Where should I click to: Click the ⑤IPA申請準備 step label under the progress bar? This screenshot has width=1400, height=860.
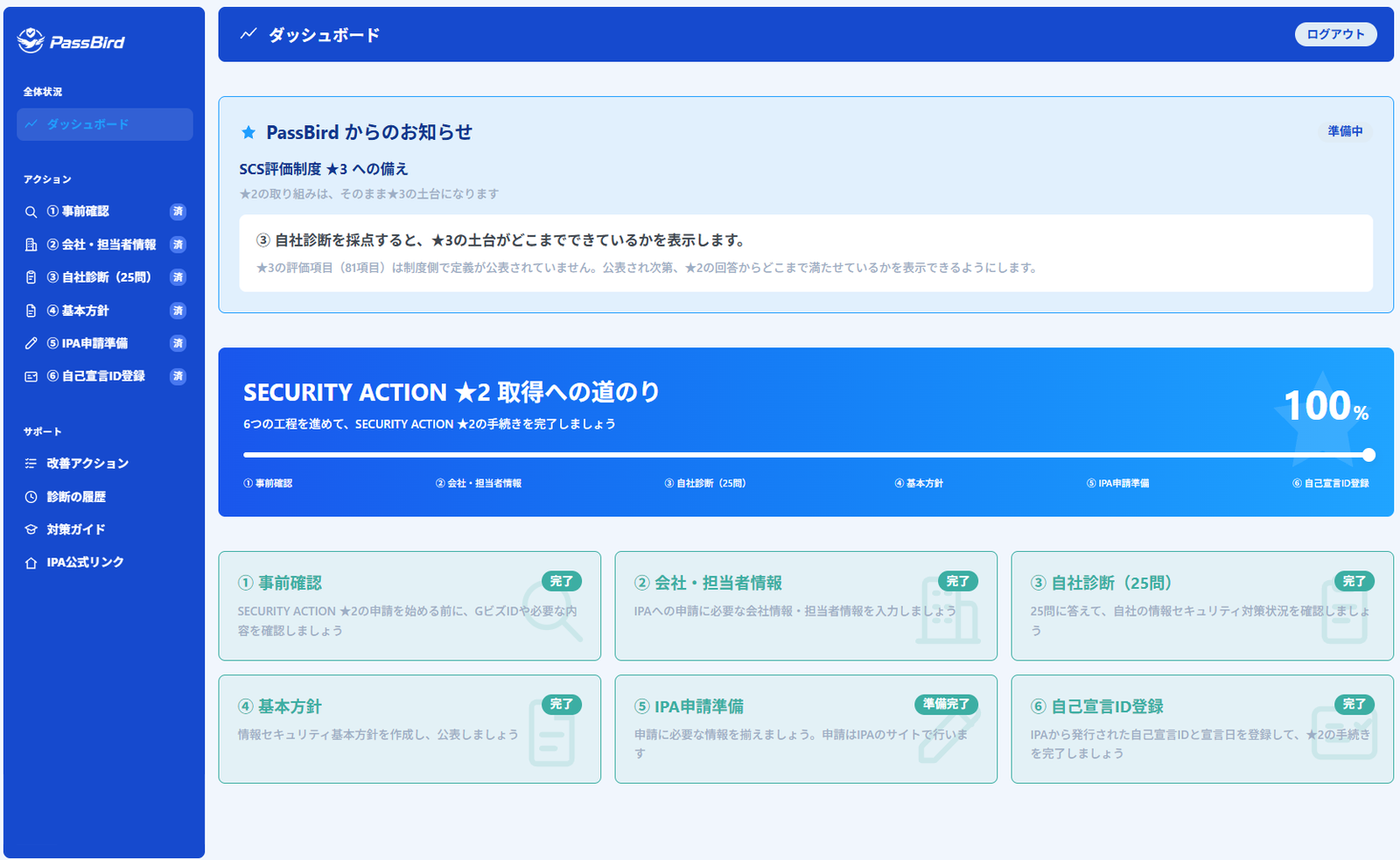point(1118,483)
